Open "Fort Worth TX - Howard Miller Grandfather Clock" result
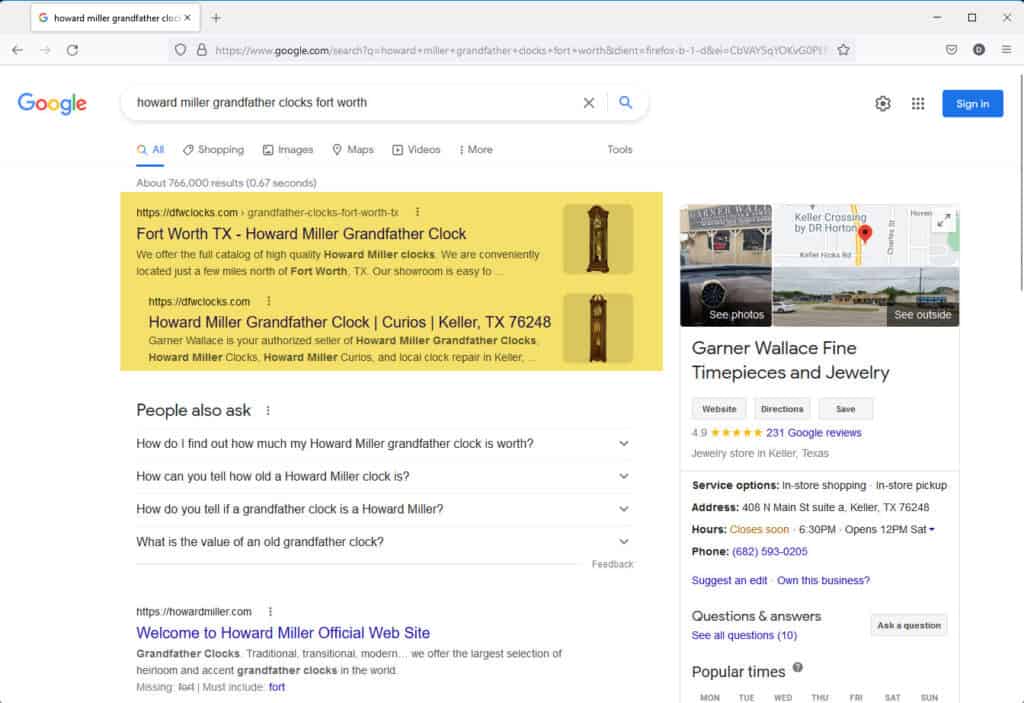This screenshot has width=1024, height=703. coord(301,234)
